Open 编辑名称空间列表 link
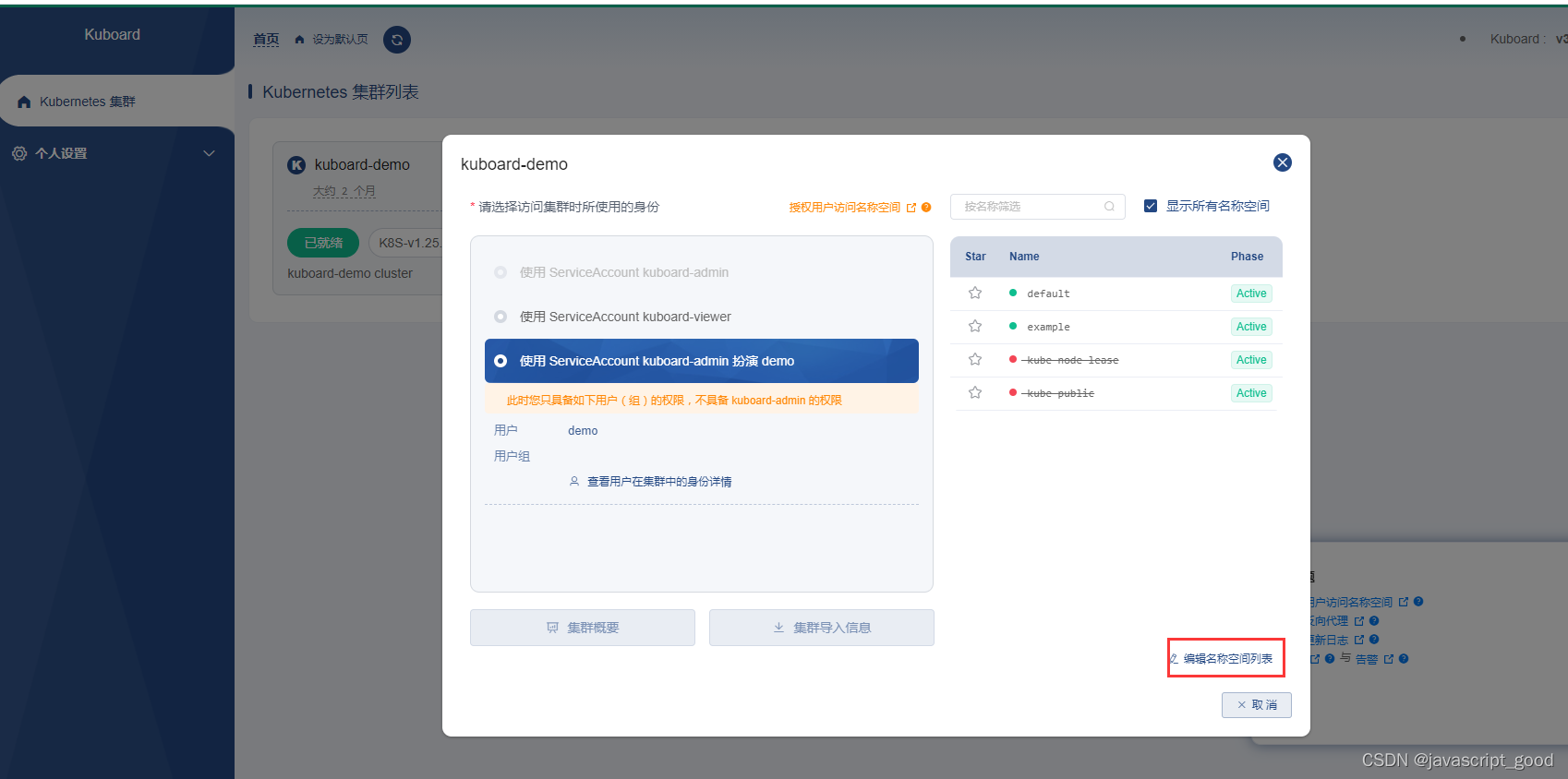Screen dimensions: 1568x779 click(x=1227, y=659)
